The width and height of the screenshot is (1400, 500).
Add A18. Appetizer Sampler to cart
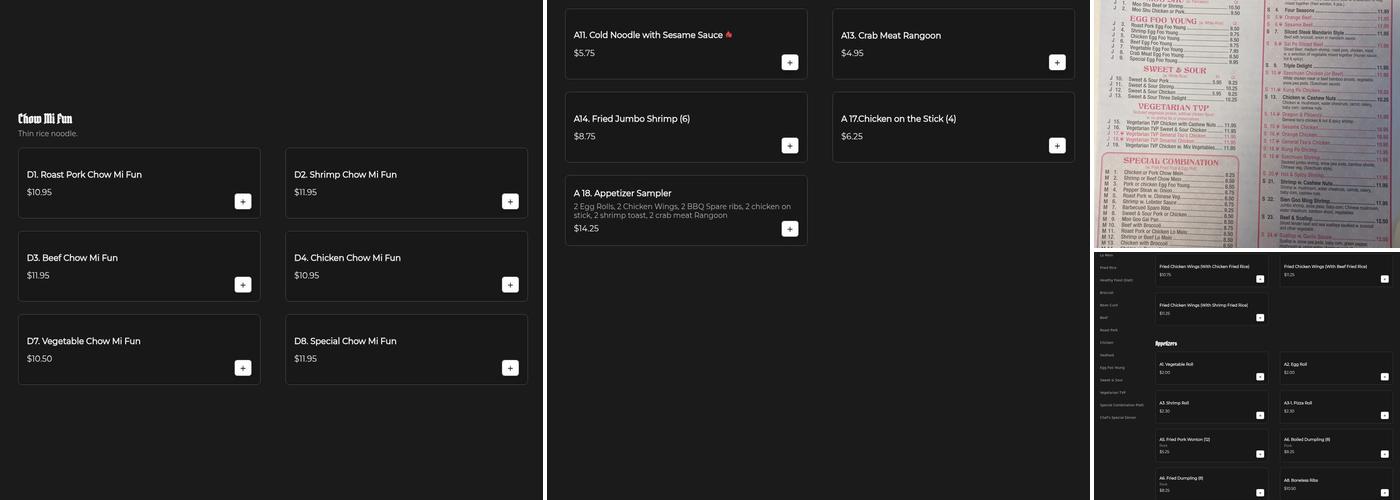coord(790,228)
